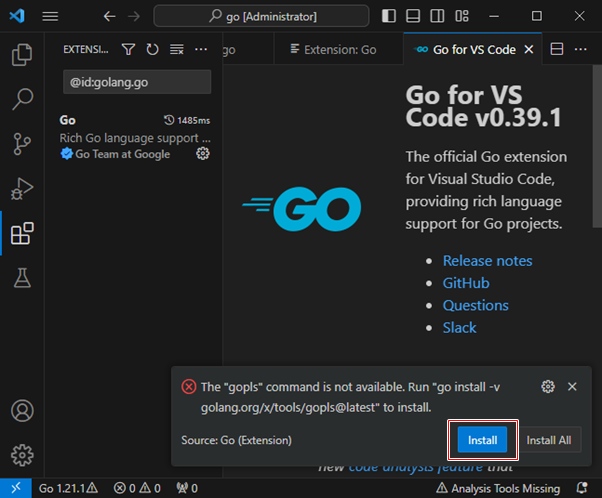The image size is (602, 498).
Task: Click the red error icon in notification
Action: (189, 387)
